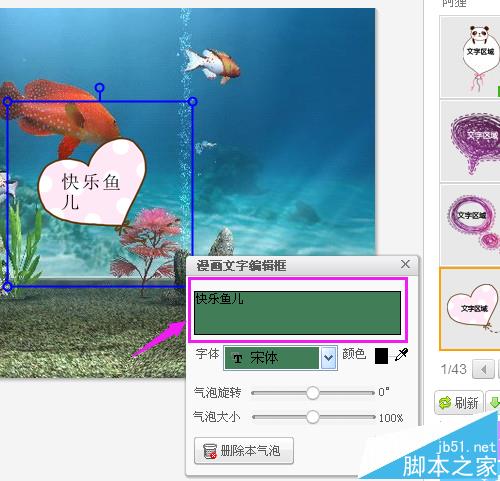500x481 pixels.
Task: Click the black text color swatch
Action: pyautogui.click(x=381, y=356)
